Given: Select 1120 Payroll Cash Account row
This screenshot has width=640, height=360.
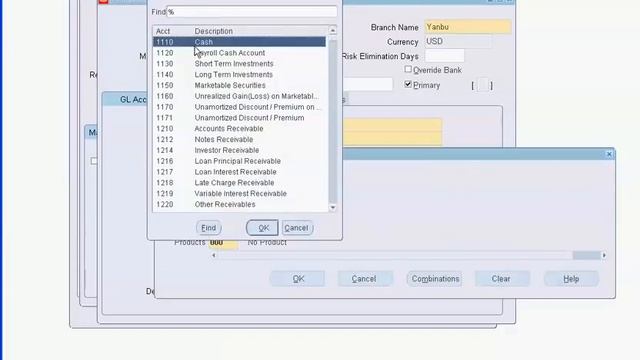Looking at the screenshot, I should point(239,53).
